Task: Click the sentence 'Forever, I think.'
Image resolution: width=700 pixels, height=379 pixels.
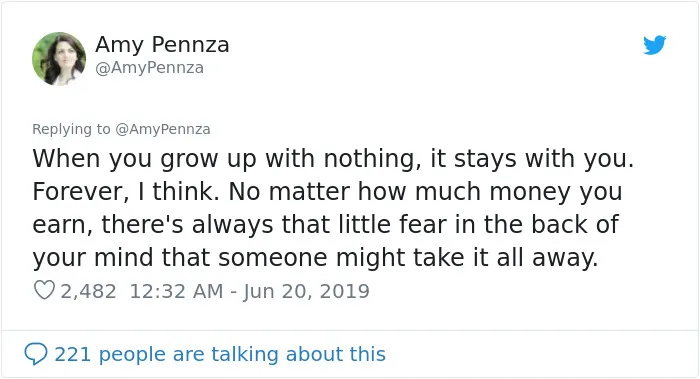Action: tap(125, 192)
